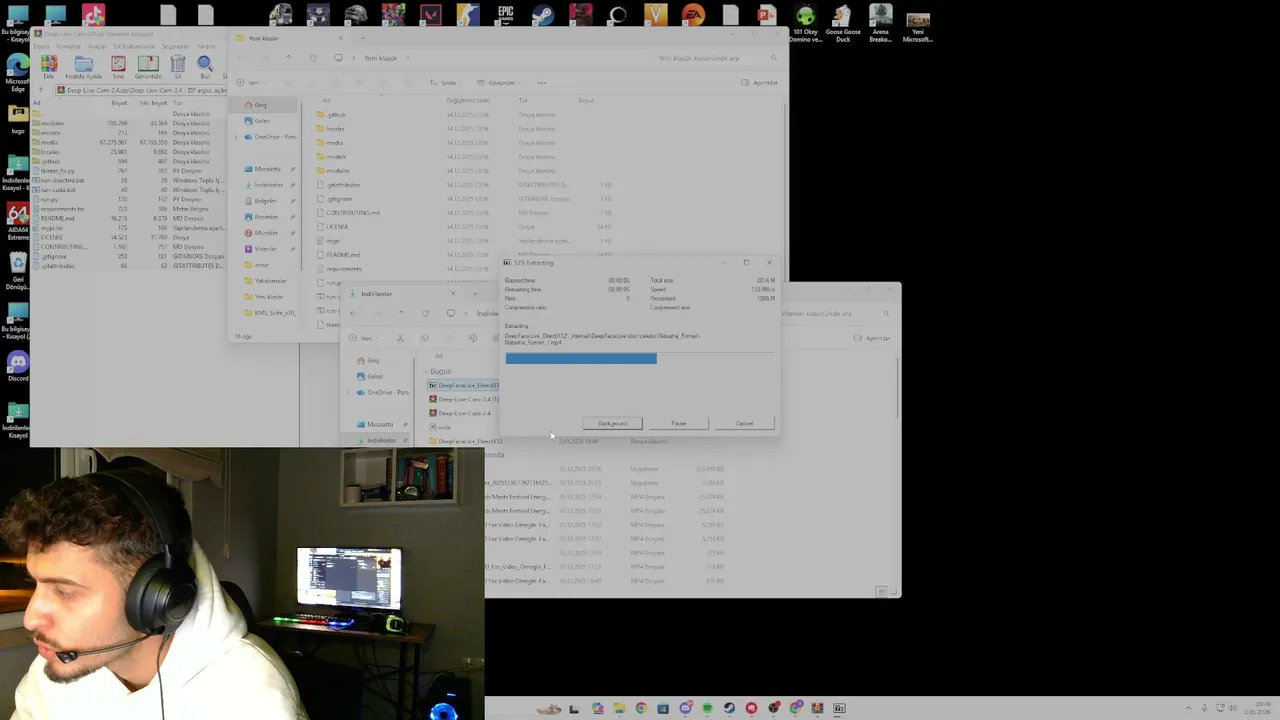Screen dimensions: 1280x720
Task: Open the Steam desktop shortcut
Action: pyautogui.click(x=543, y=15)
